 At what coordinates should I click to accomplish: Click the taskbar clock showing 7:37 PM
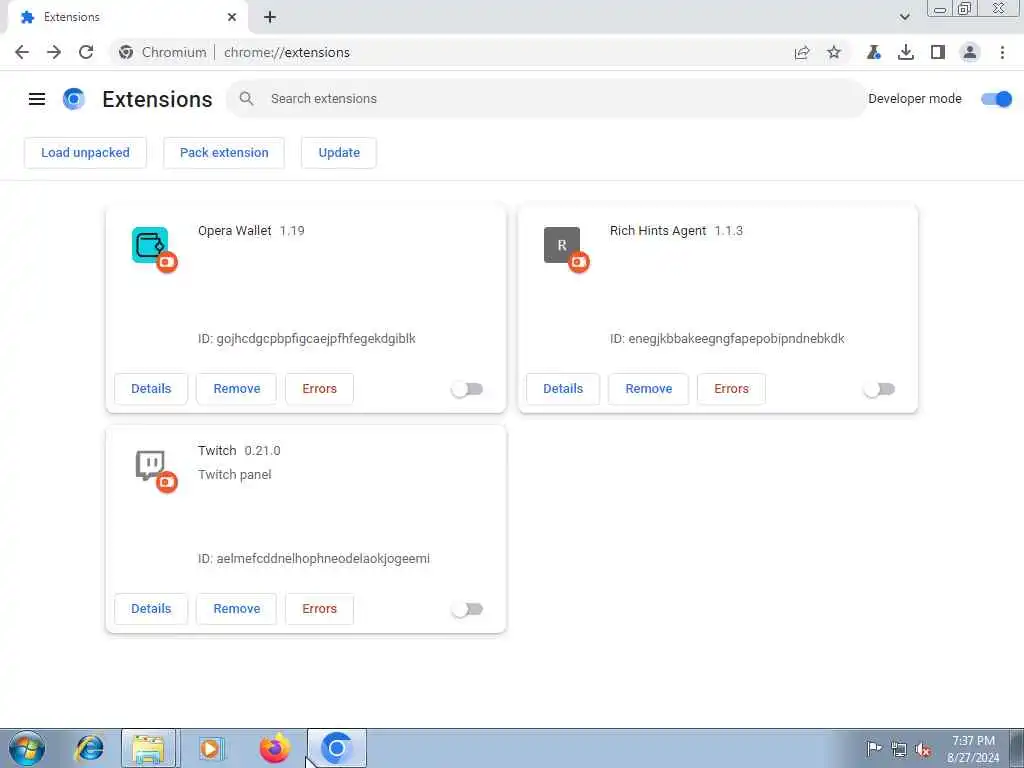(x=973, y=749)
